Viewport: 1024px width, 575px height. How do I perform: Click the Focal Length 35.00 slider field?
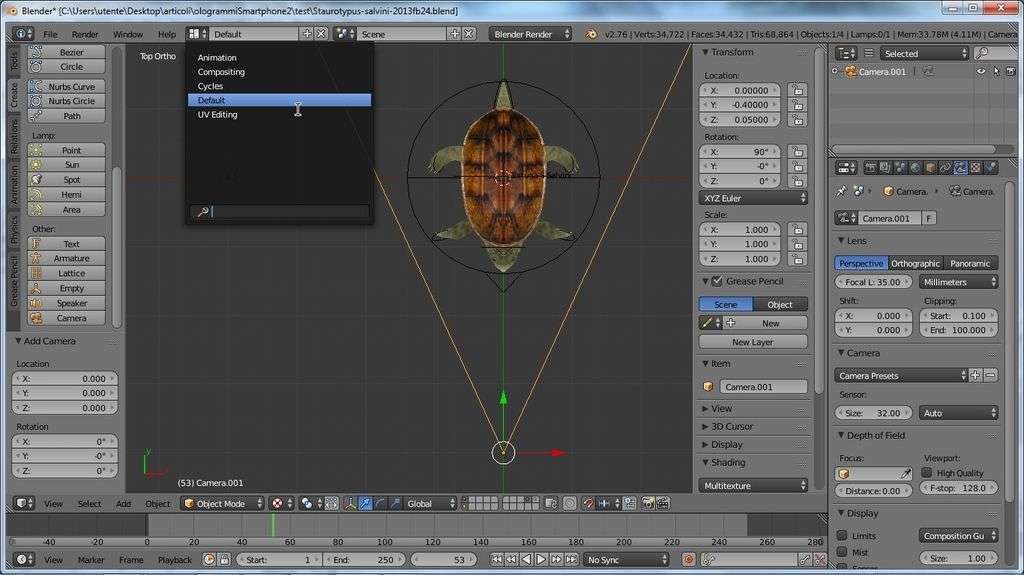[872, 282]
